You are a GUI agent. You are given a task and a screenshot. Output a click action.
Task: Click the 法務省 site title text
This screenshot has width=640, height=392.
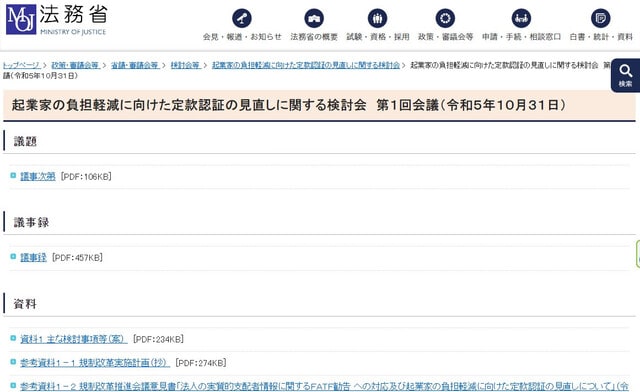point(73,15)
